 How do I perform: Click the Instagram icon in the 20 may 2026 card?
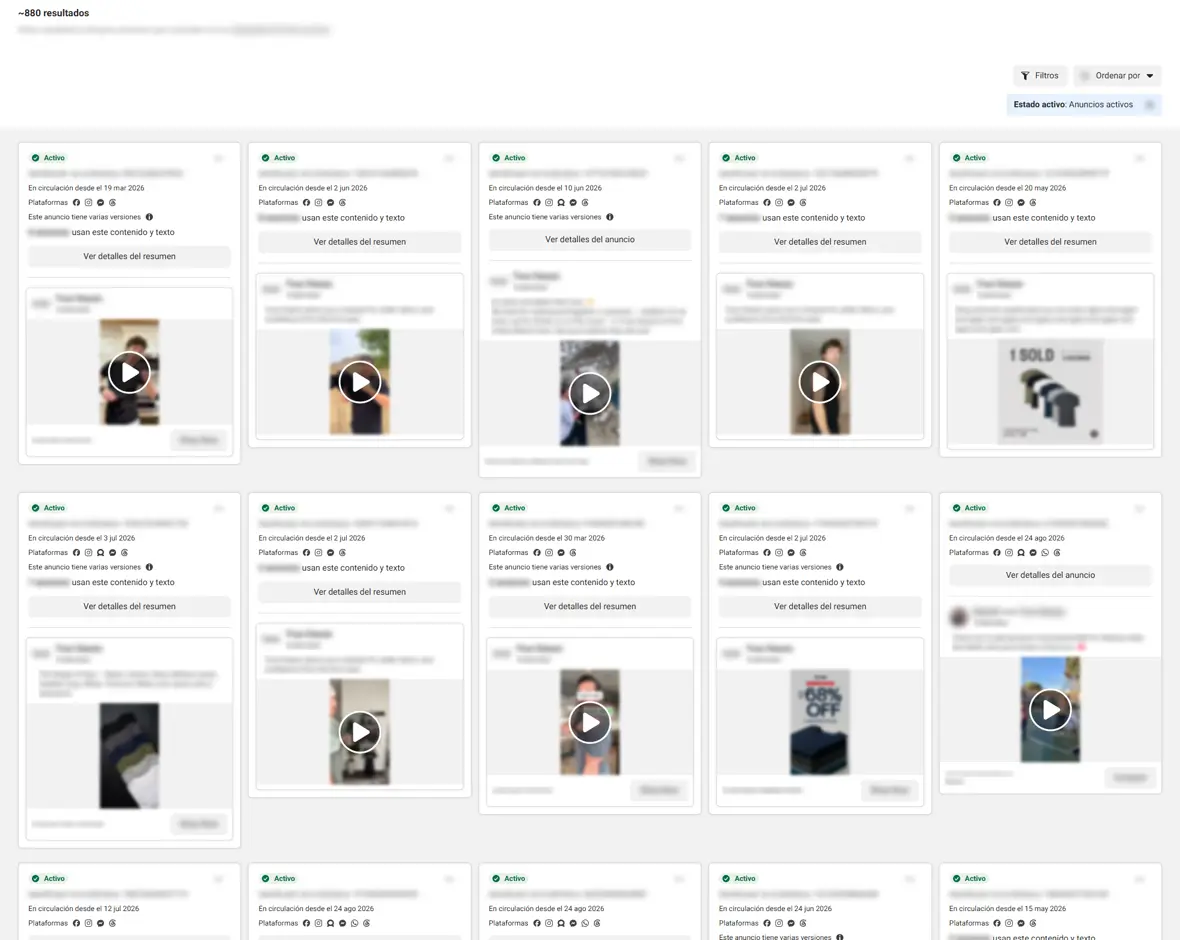coord(1009,202)
